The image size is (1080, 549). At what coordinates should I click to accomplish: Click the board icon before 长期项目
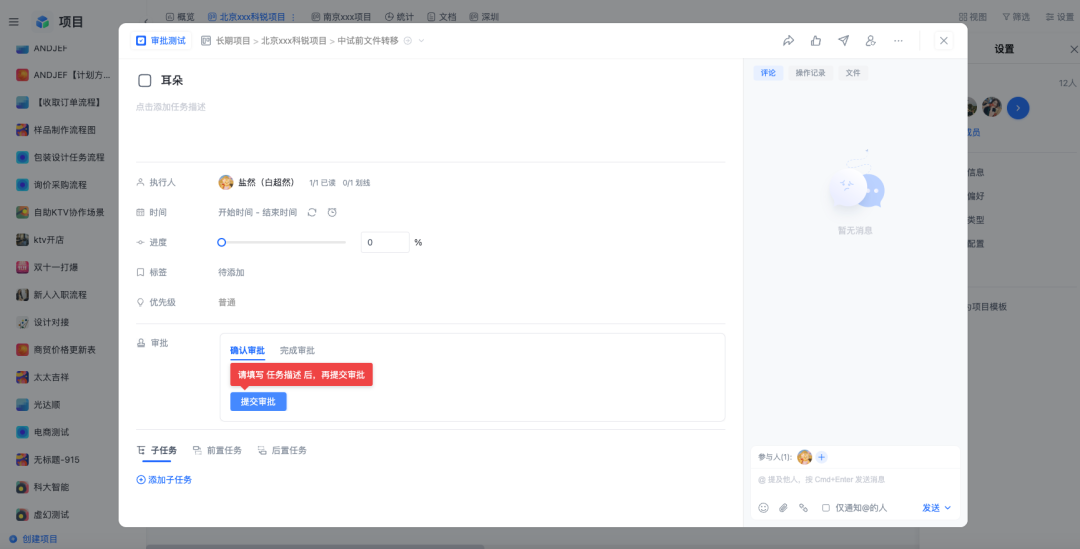206,41
